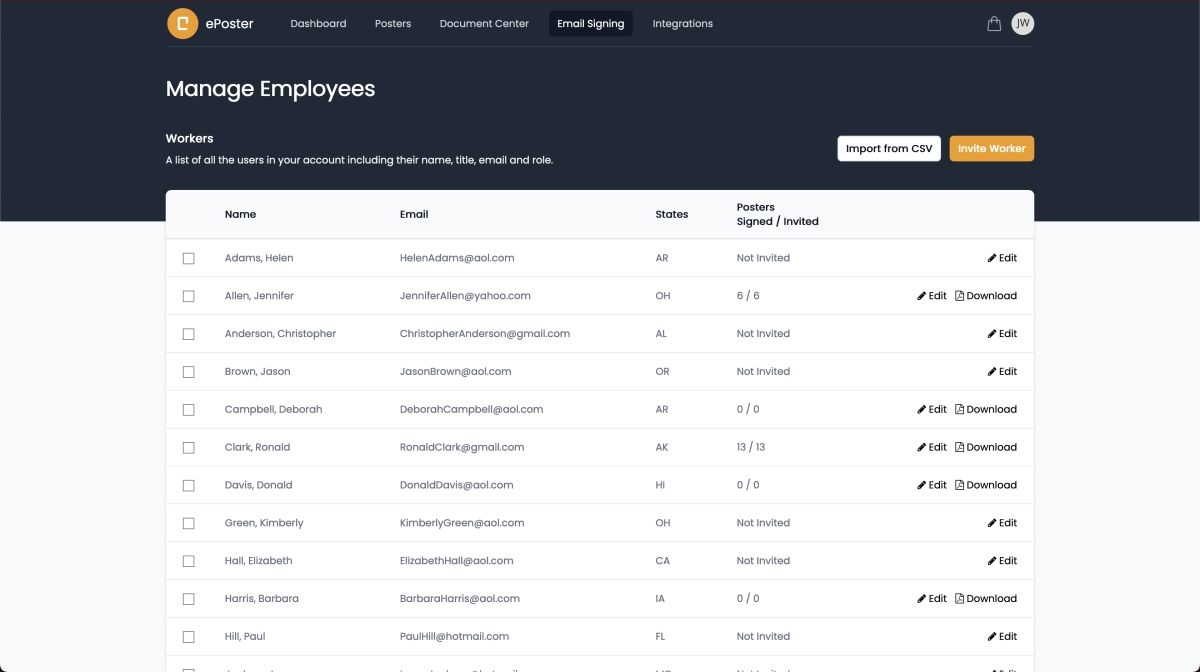
Task: Click the Download icon for Harris, Barbara
Action: click(x=962, y=598)
